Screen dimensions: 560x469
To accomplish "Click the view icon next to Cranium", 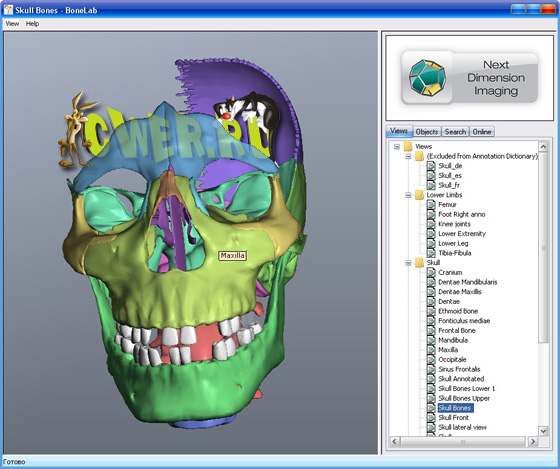I will click(x=431, y=273).
